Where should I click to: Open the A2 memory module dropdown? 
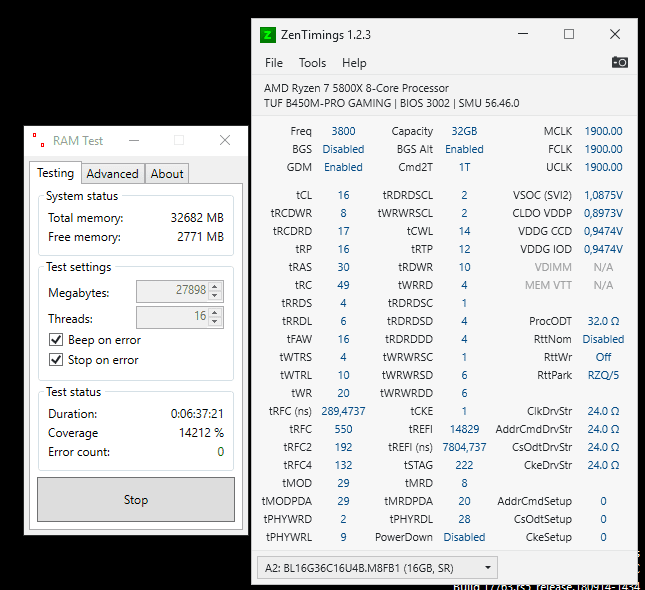(x=377, y=568)
